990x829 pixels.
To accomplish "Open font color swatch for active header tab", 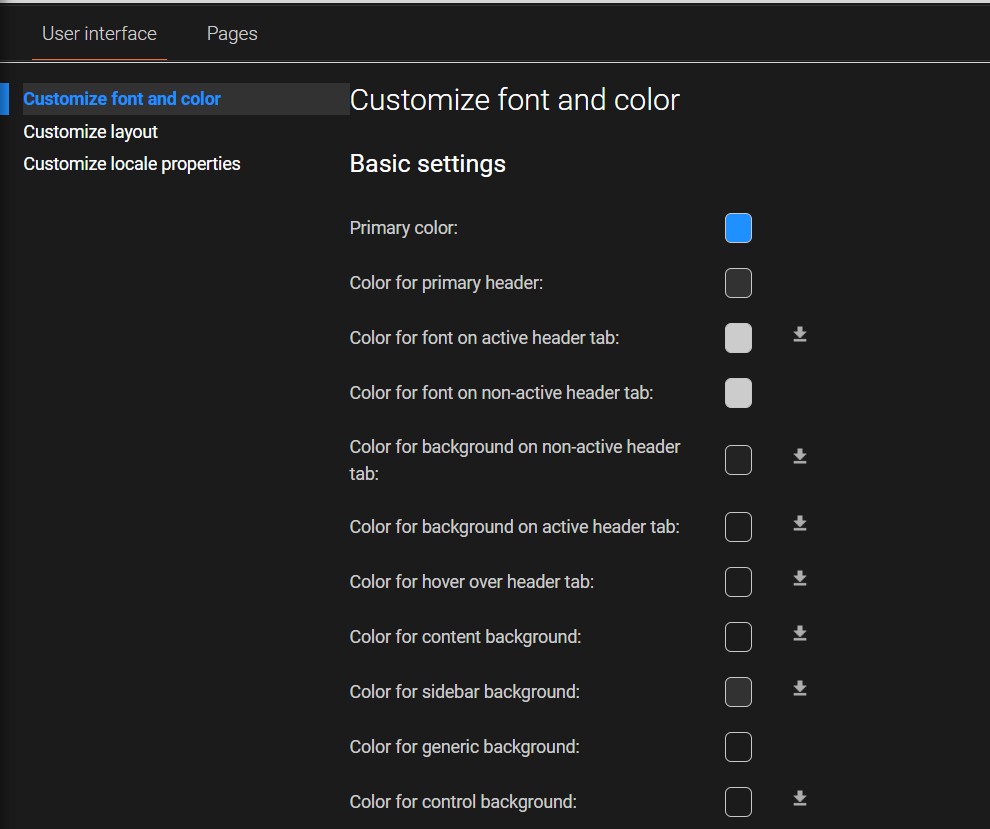I will point(738,338).
